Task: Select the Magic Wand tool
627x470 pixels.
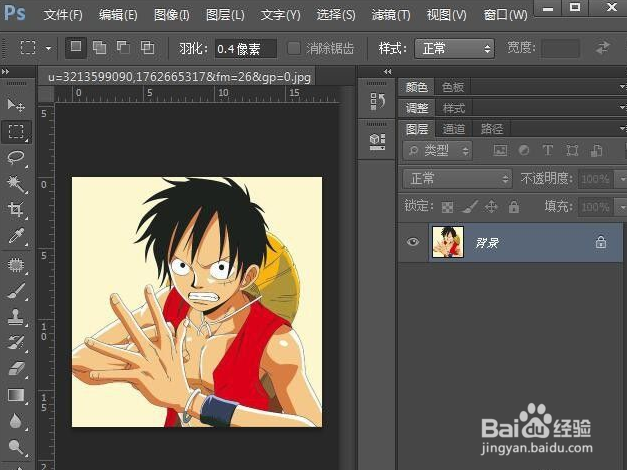Action: 16,183
